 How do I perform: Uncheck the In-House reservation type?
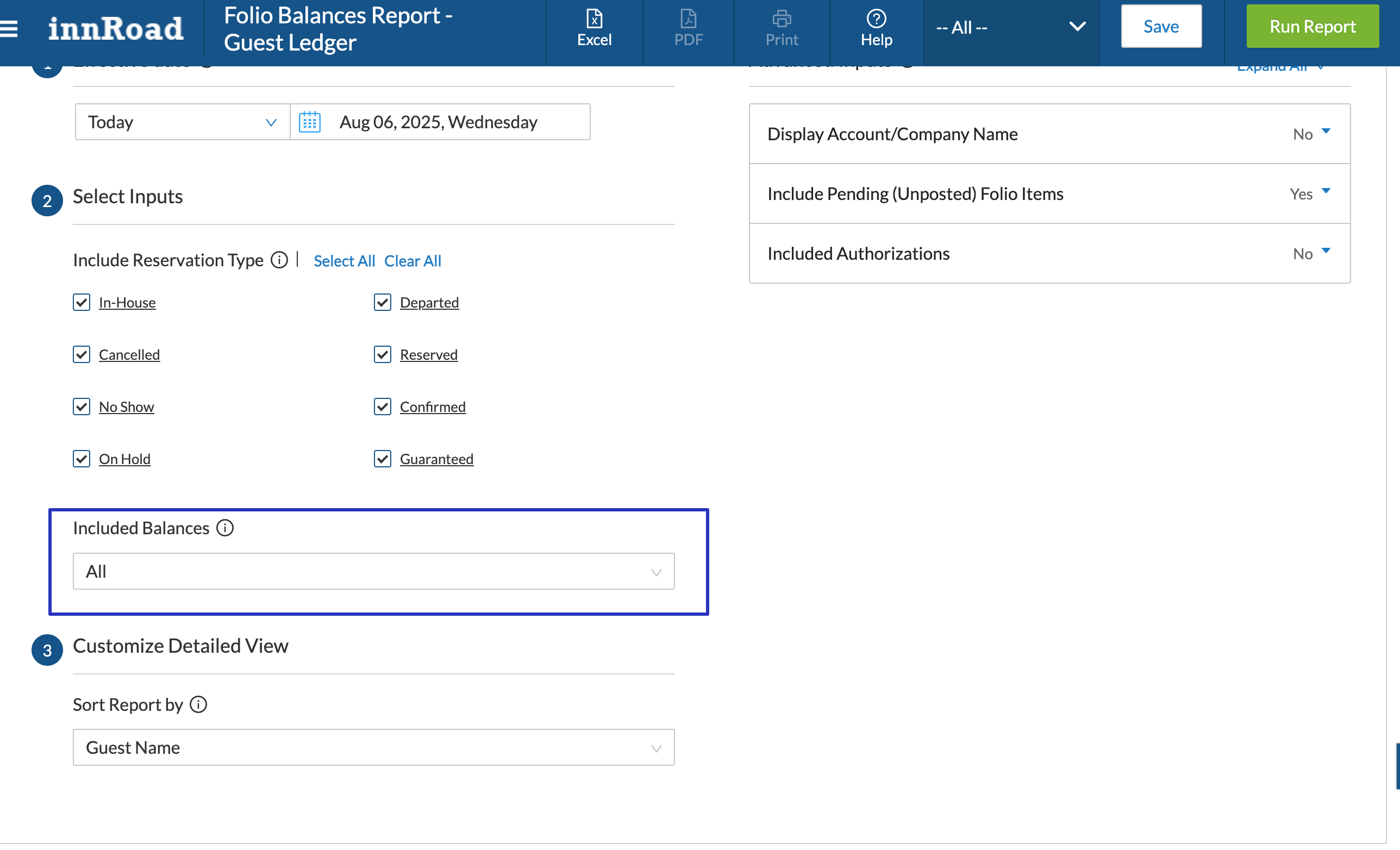[x=82, y=302]
